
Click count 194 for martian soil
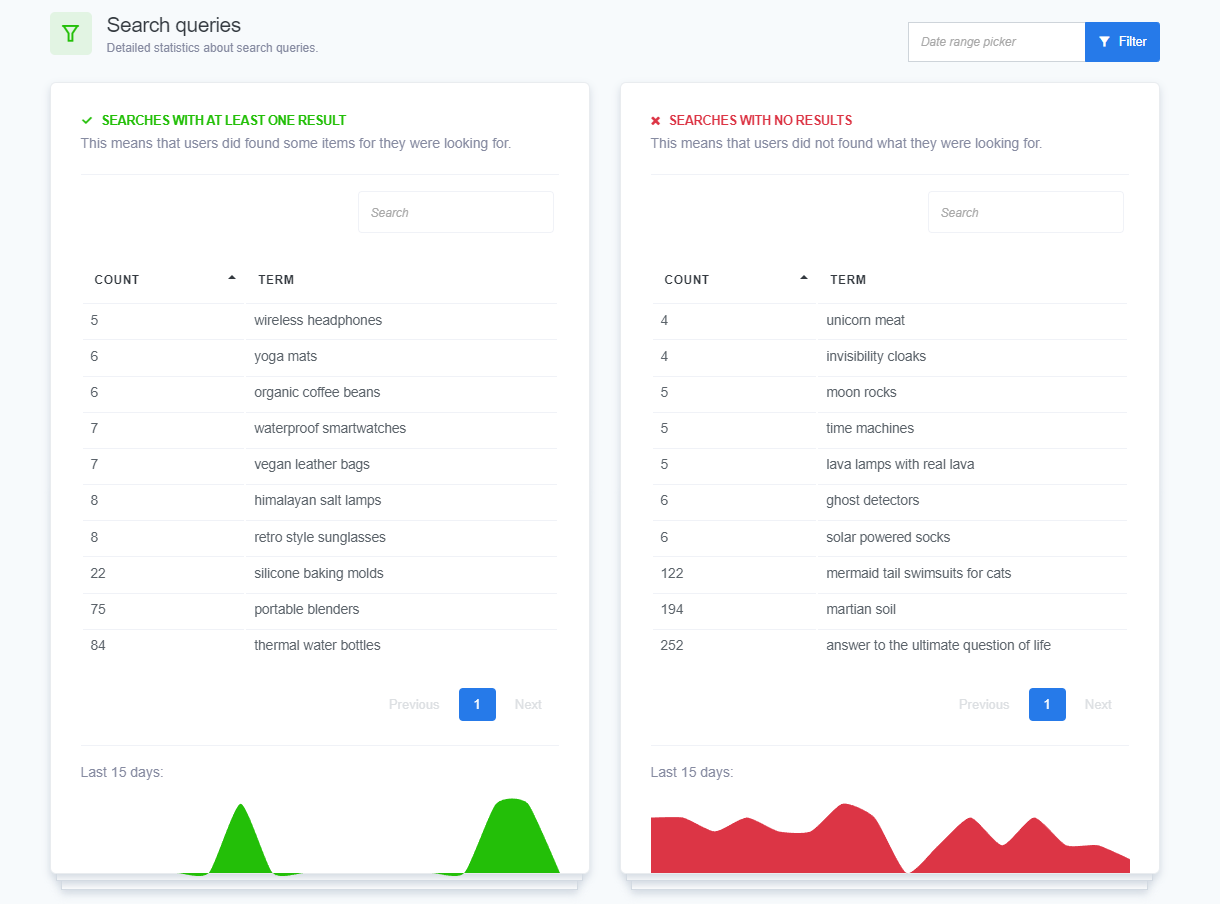pyautogui.click(x=672, y=609)
